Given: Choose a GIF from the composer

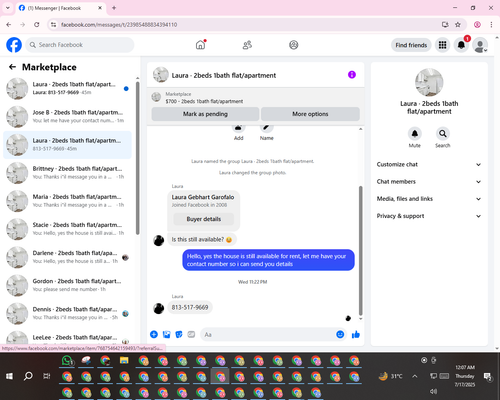Looking at the screenshot, I should pyautogui.click(x=191, y=334).
